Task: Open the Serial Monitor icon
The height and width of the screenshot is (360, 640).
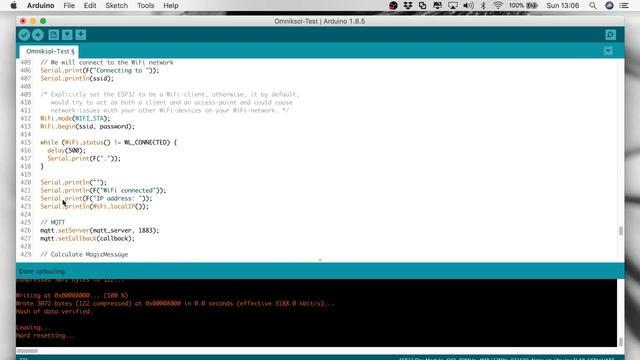Action: click(x=611, y=35)
